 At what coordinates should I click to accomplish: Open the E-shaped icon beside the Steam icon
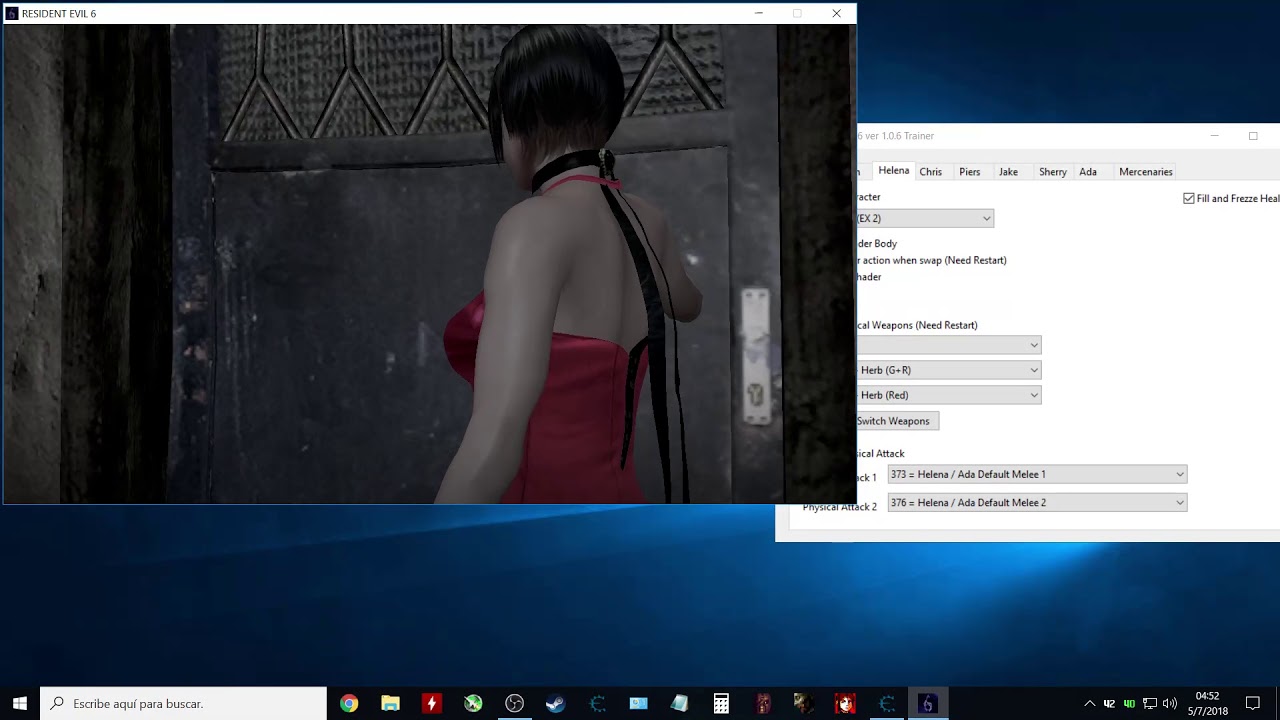[x=597, y=704]
